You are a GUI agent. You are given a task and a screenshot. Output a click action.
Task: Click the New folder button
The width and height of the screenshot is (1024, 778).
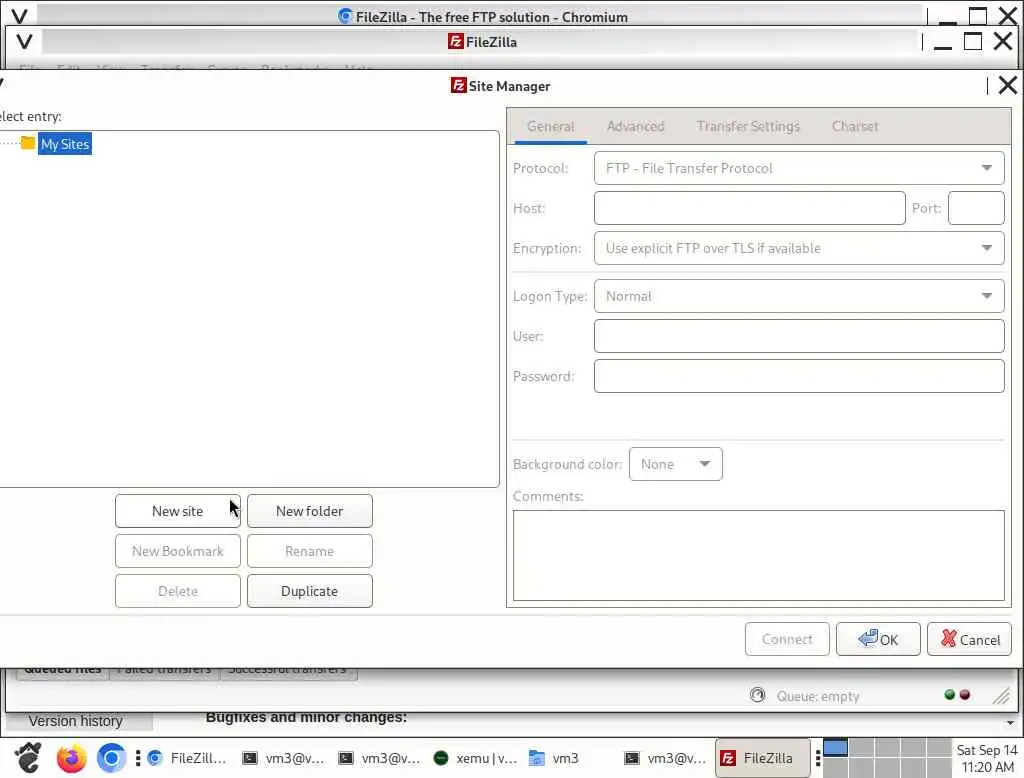(310, 511)
